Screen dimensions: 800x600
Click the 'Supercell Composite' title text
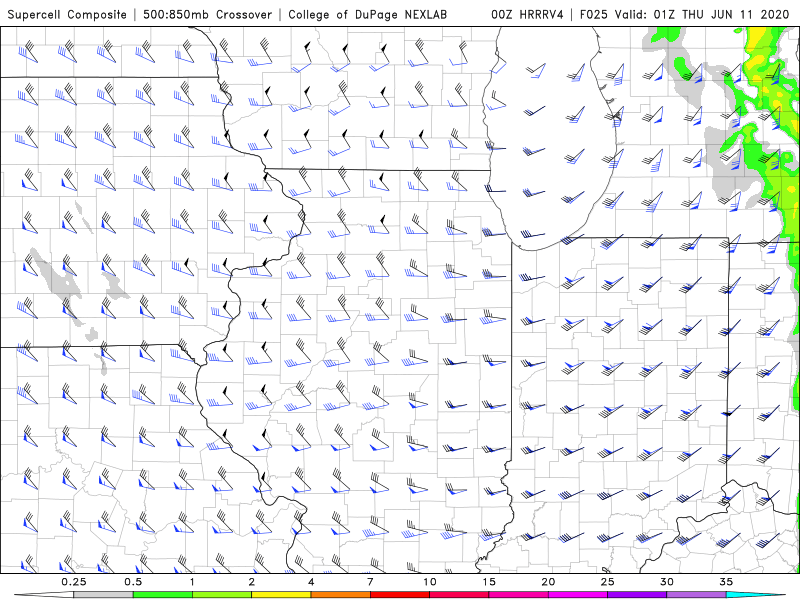[x=67, y=14]
